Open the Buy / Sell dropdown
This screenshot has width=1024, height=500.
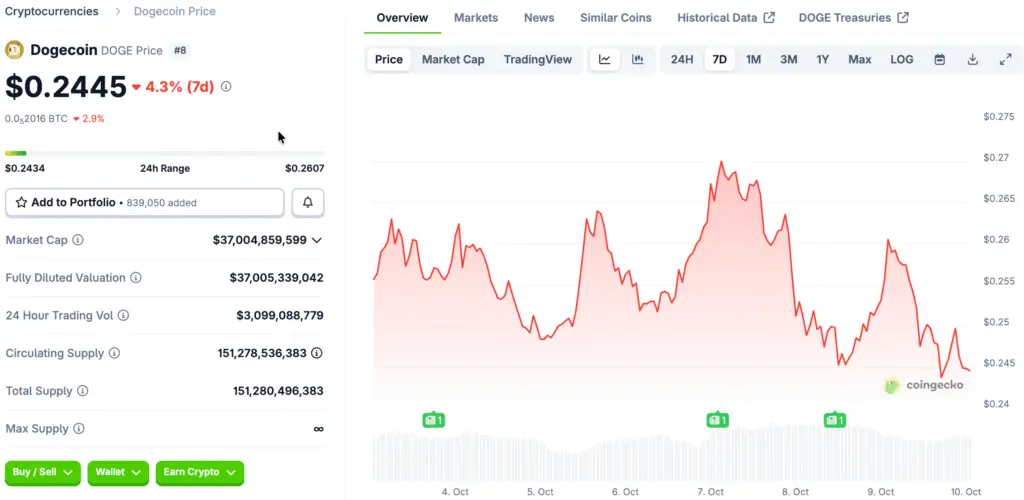click(x=42, y=472)
